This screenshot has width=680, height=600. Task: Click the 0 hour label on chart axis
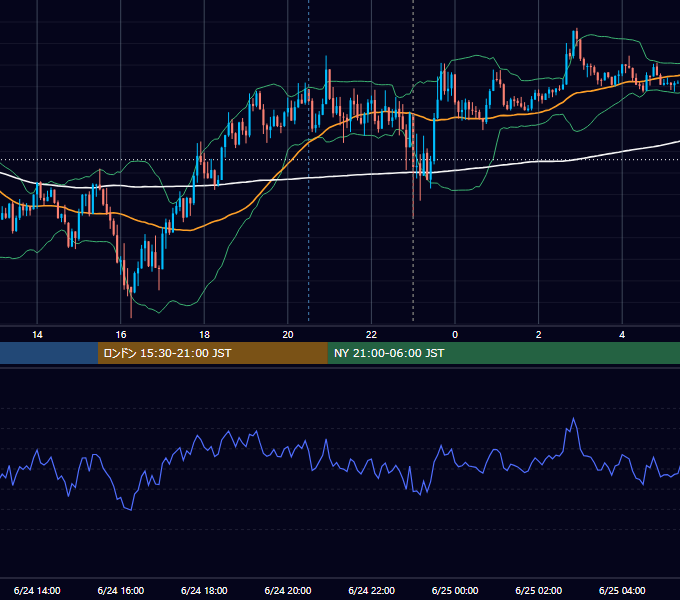(455, 335)
